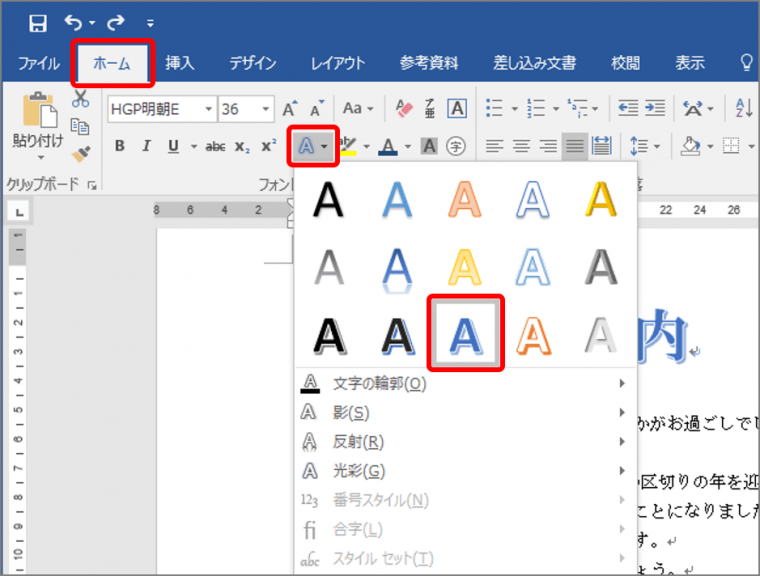
Task: Save the document with the floppy icon
Action: pos(37,23)
